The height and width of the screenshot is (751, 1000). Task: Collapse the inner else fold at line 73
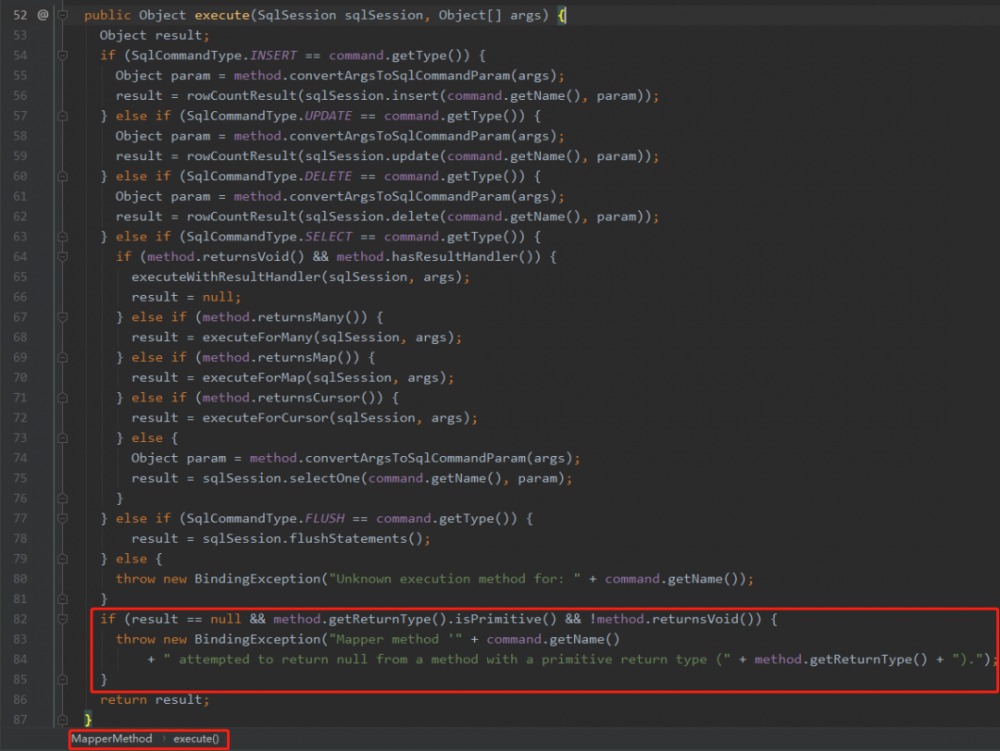(62, 438)
